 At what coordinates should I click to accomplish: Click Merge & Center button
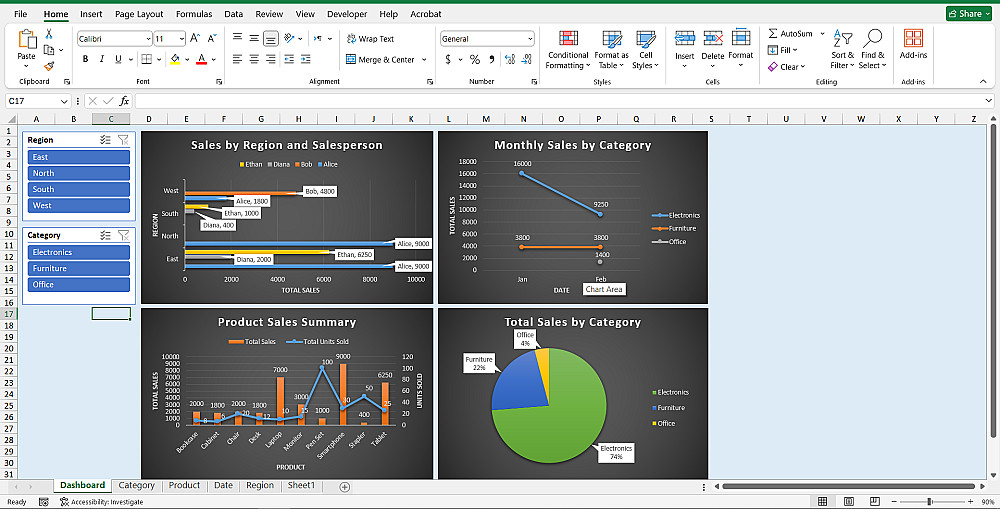(381, 59)
